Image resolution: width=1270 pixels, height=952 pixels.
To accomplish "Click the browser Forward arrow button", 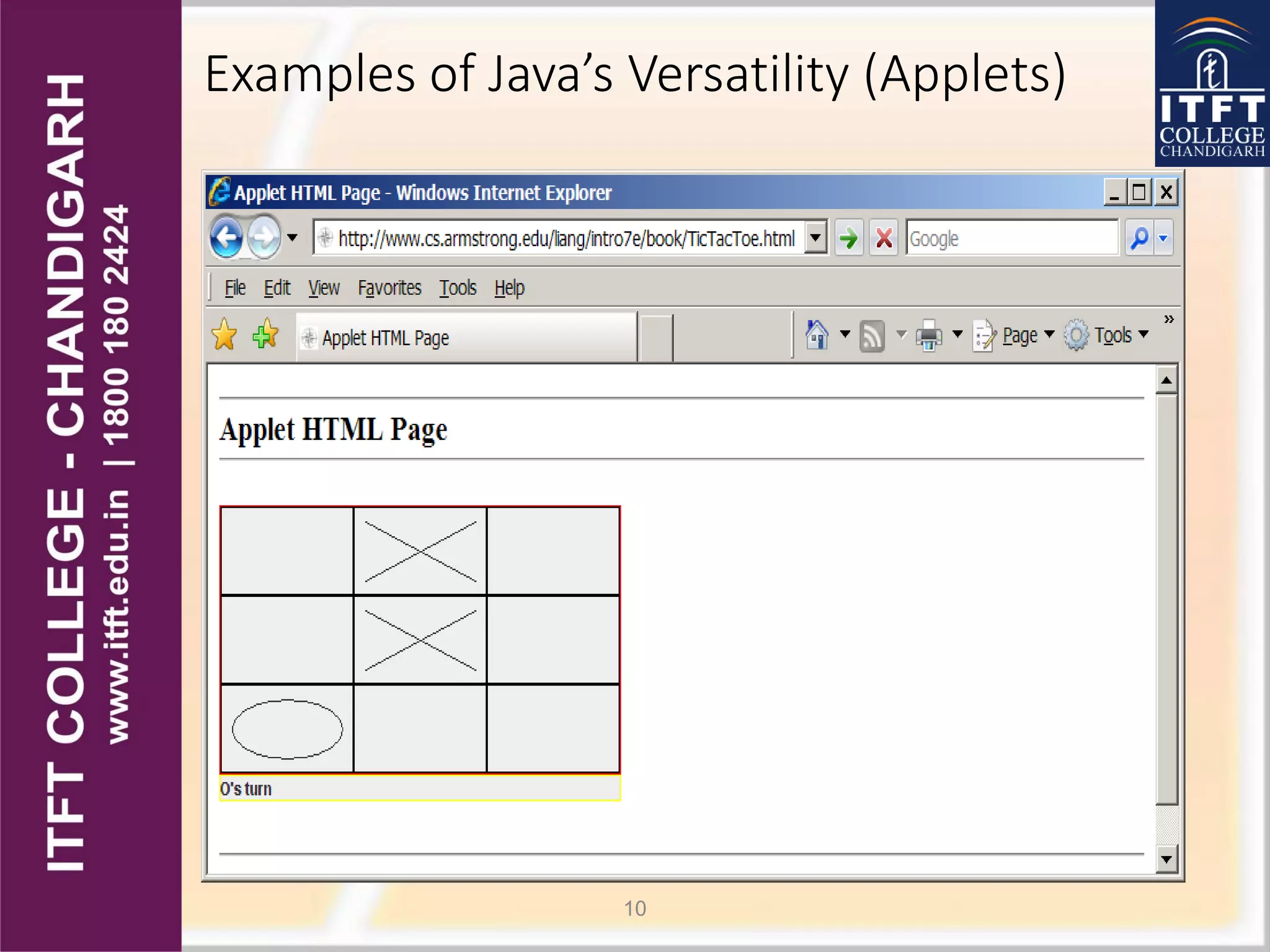I will click(x=264, y=237).
